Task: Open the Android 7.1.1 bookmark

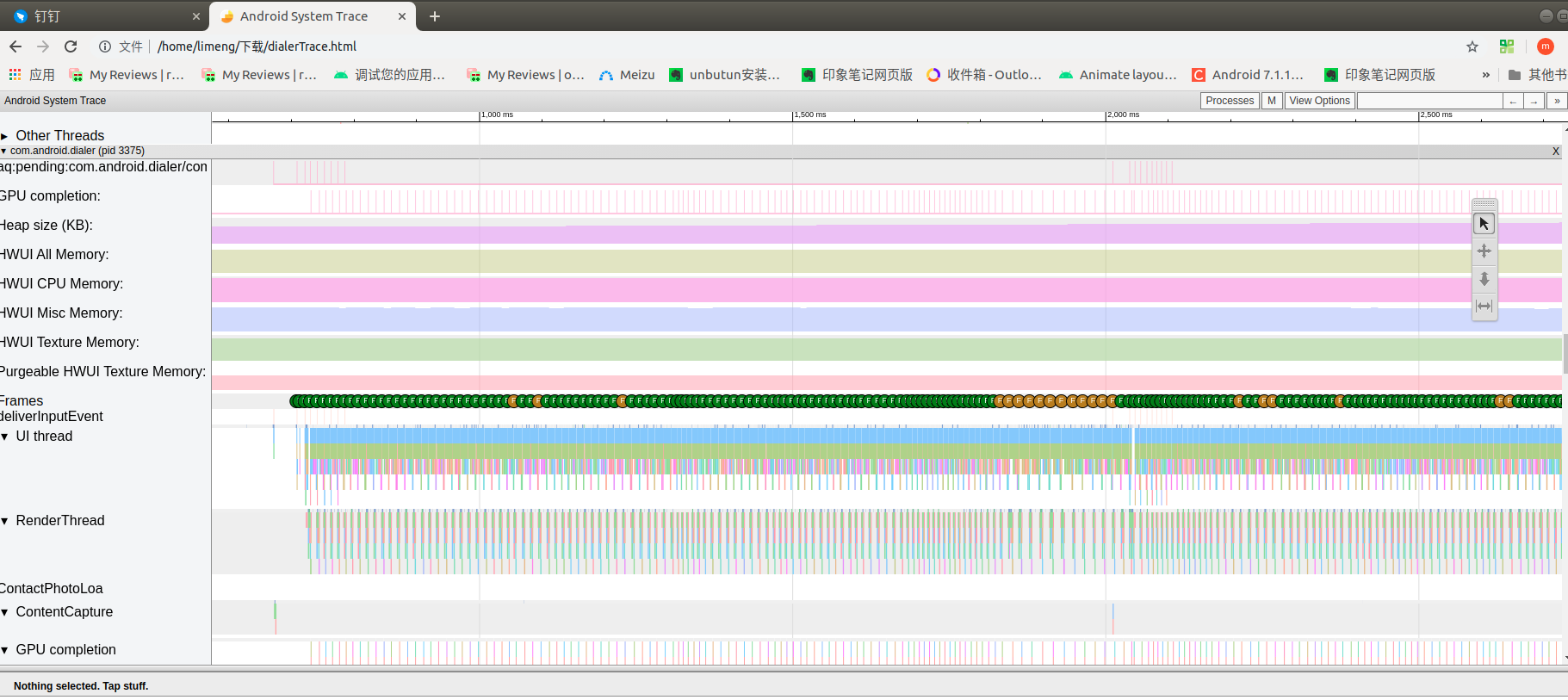Action: coord(1248,75)
